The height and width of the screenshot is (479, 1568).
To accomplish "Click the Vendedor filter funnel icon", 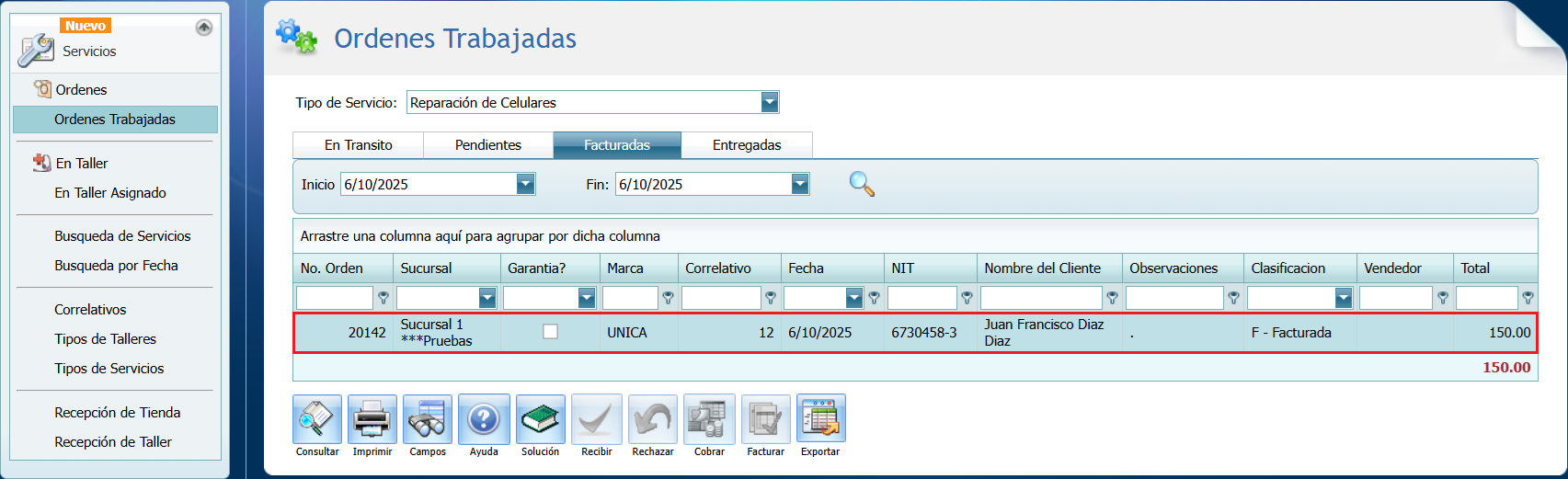I will [1443, 298].
